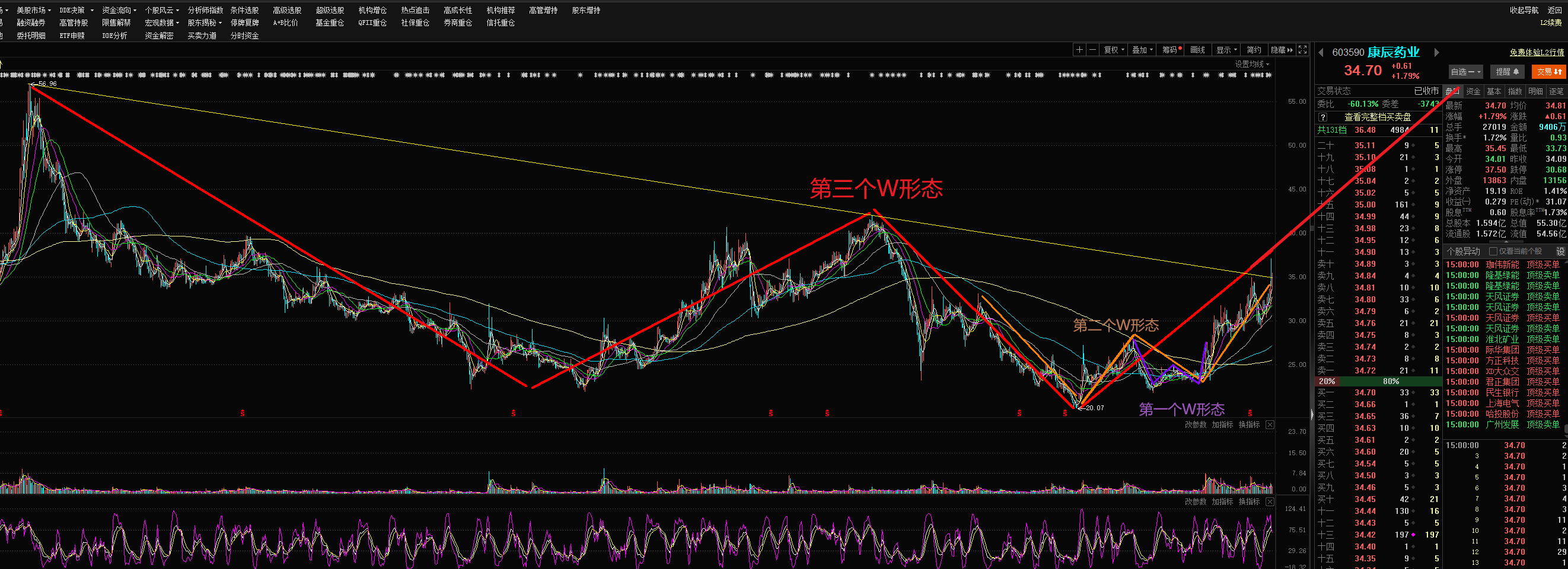Toggle the 筹码 chip distribution
The image size is (1568, 569).
click(x=1171, y=50)
